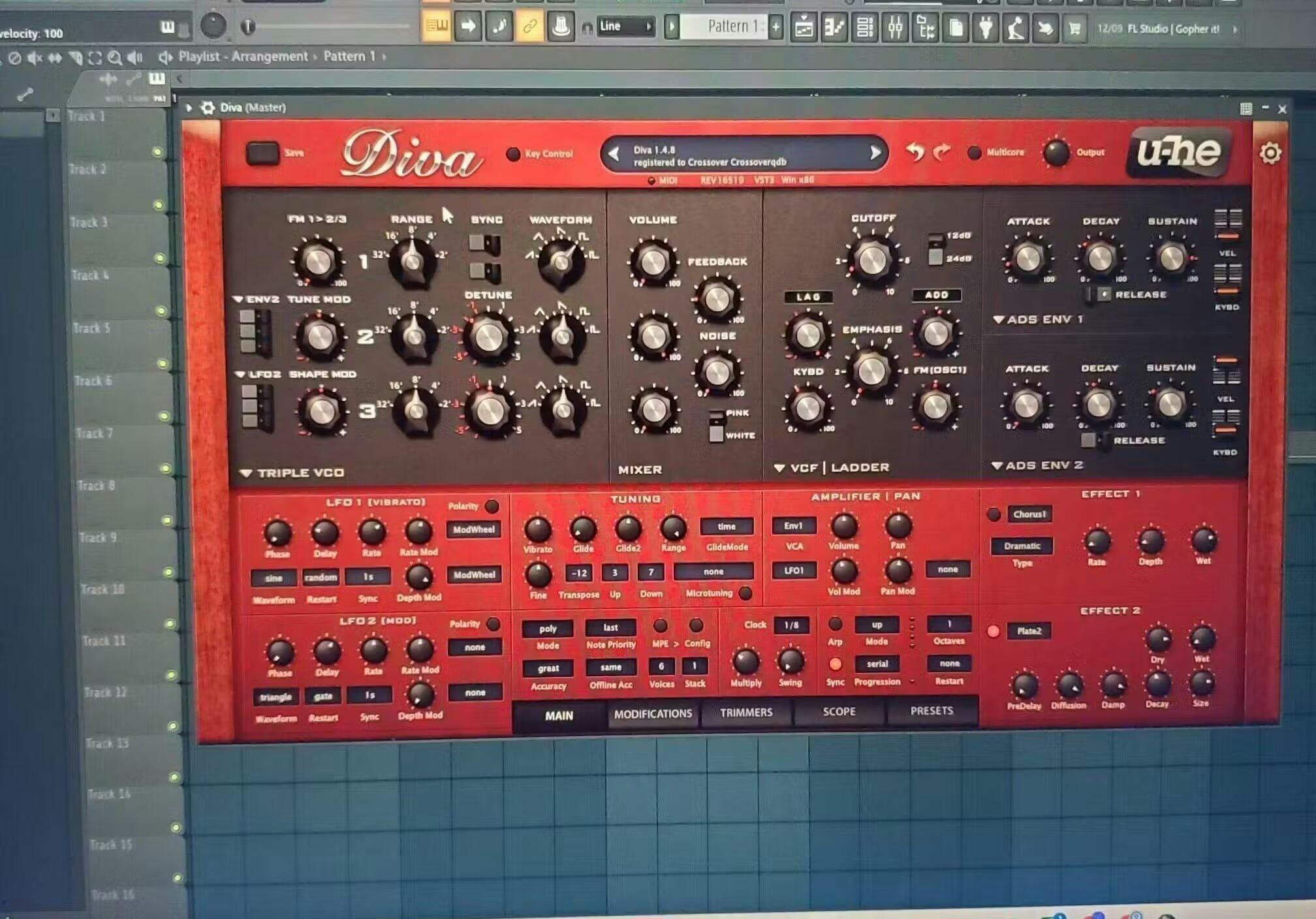Click the Chorus1 effect type button
The image size is (1316, 919).
(x=1029, y=514)
